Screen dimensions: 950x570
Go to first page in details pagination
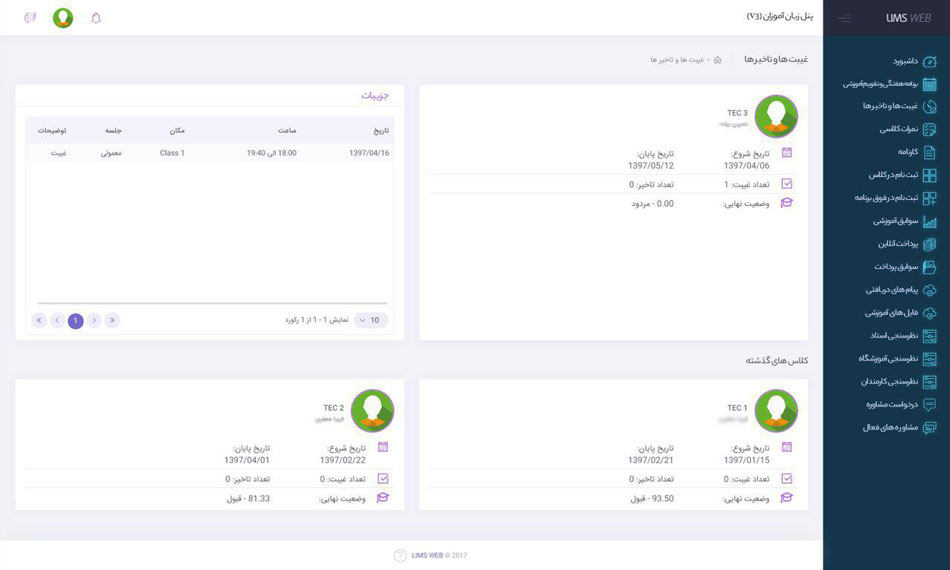pos(112,320)
